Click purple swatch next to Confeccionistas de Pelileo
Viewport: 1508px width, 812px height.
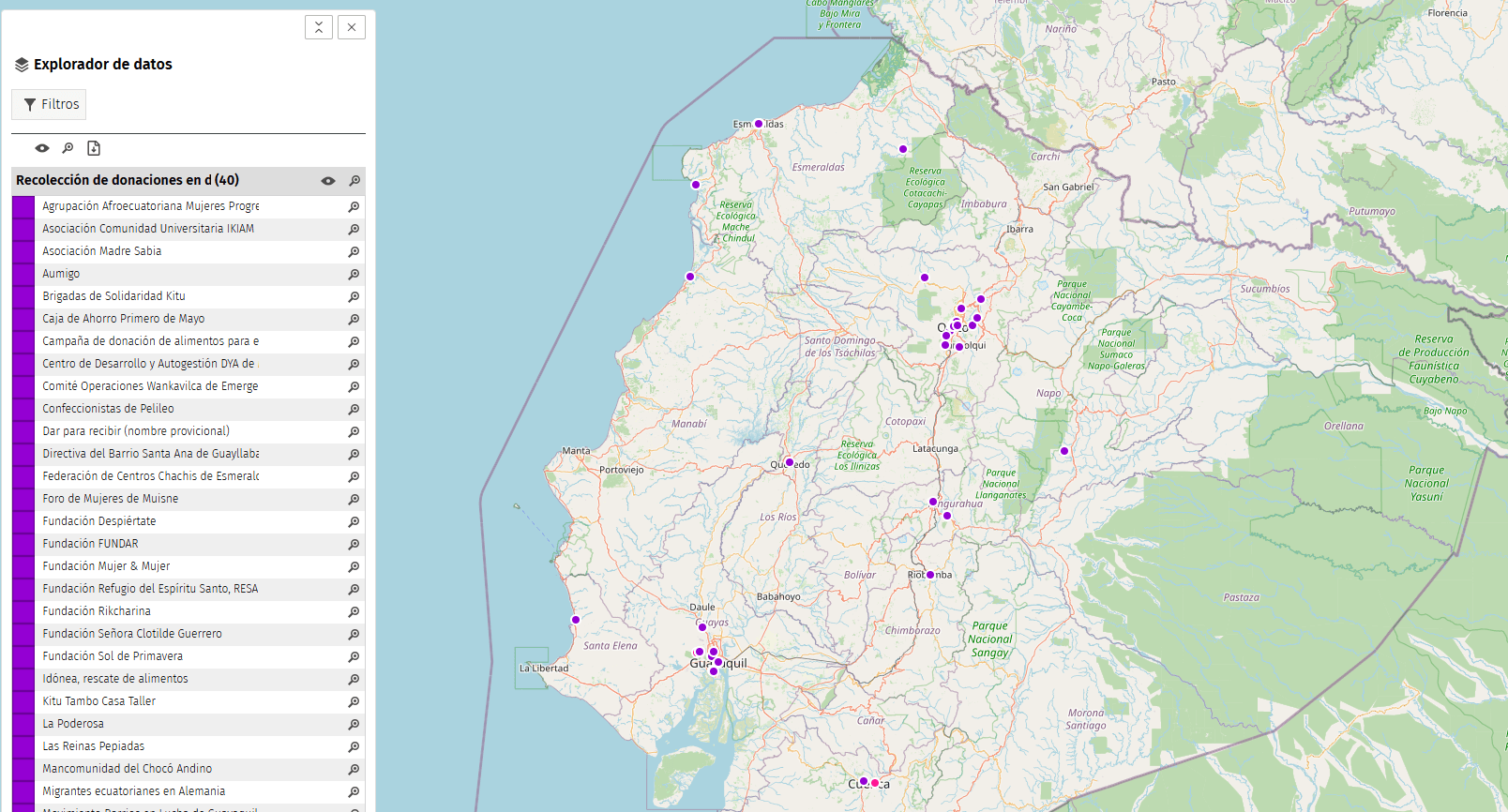(23, 409)
